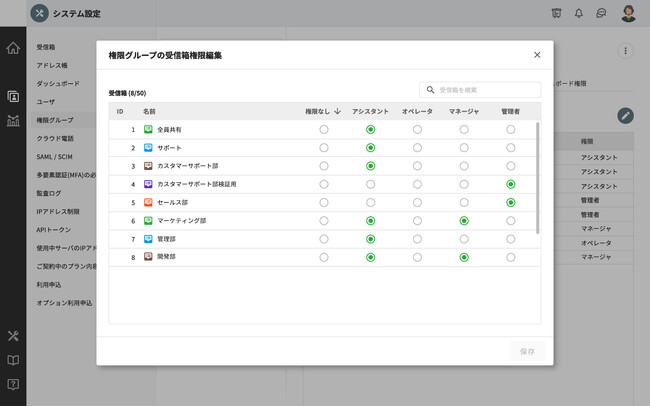Click the home icon in left sidebar
This screenshot has width=650, height=407.
point(13,48)
